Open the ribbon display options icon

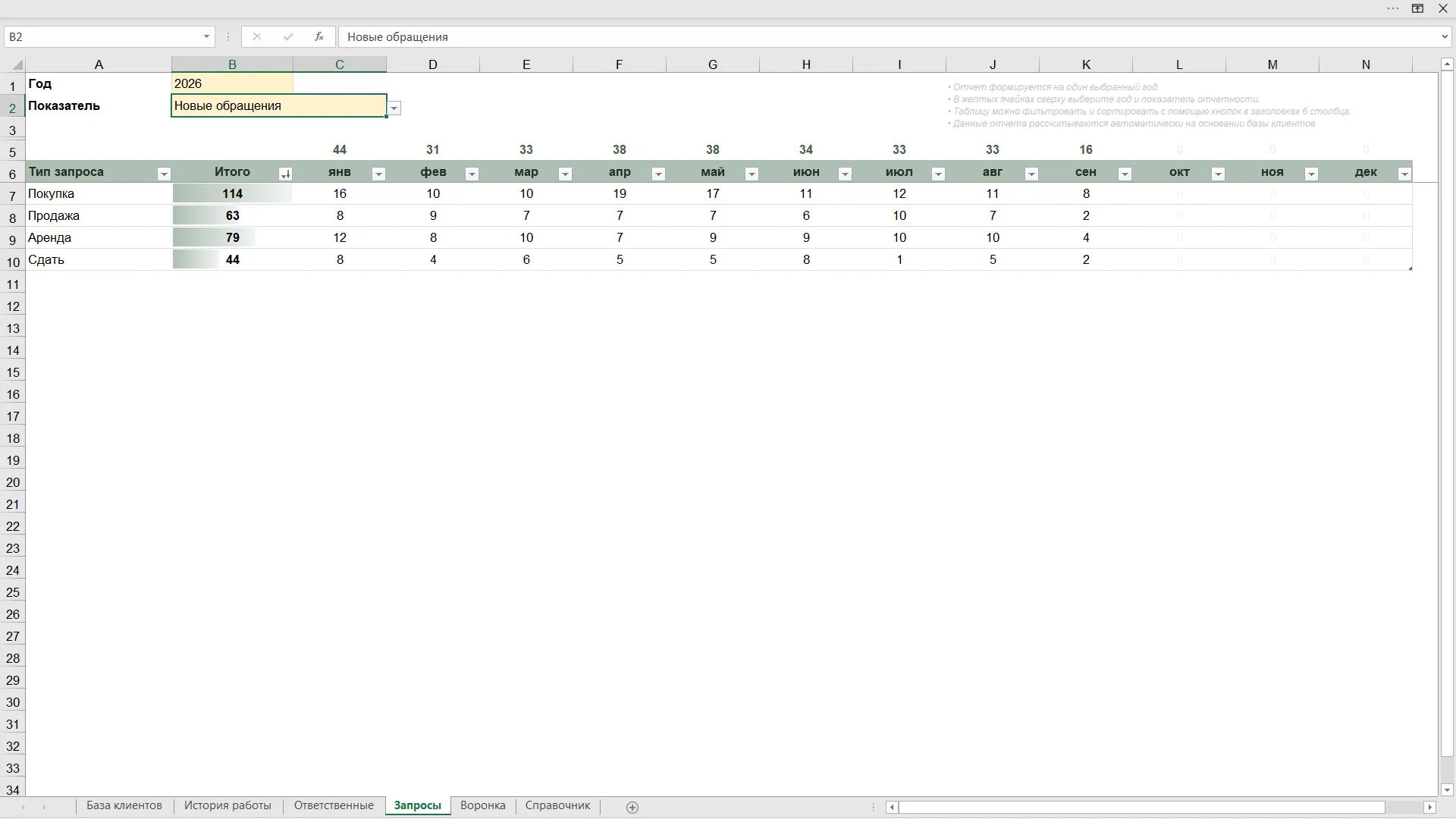pyautogui.click(x=1417, y=8)
